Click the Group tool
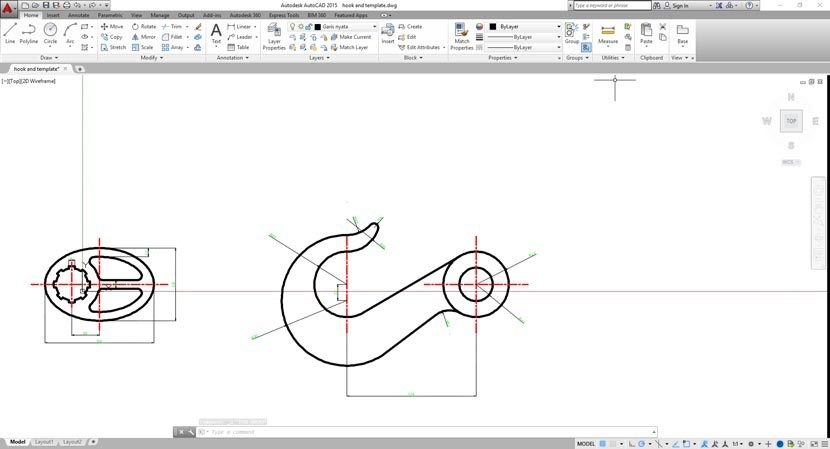The height and width of the screenshot is (449, 830). [x=572, y=33]
